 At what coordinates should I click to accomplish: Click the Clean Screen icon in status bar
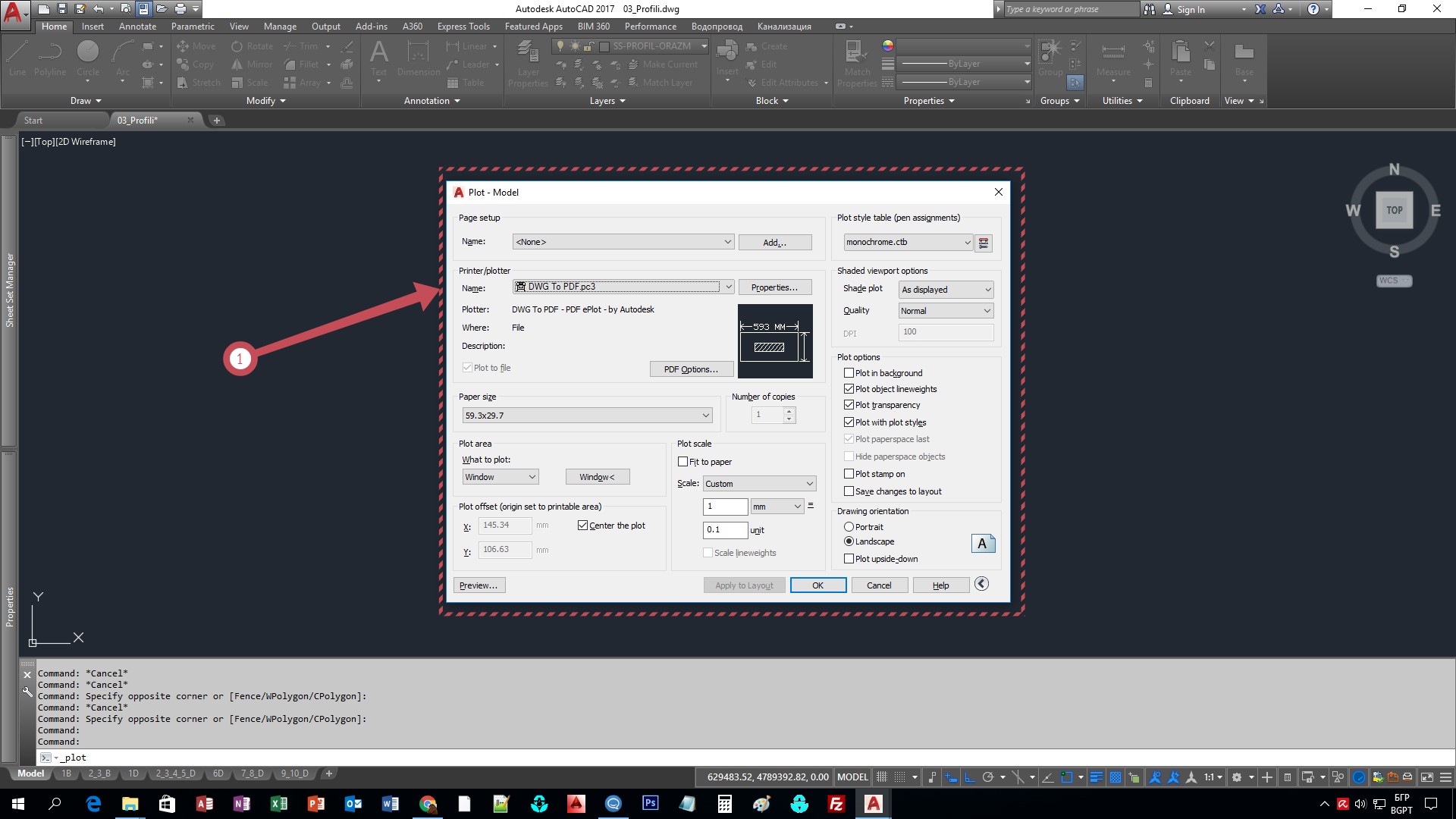(1426, 777)
